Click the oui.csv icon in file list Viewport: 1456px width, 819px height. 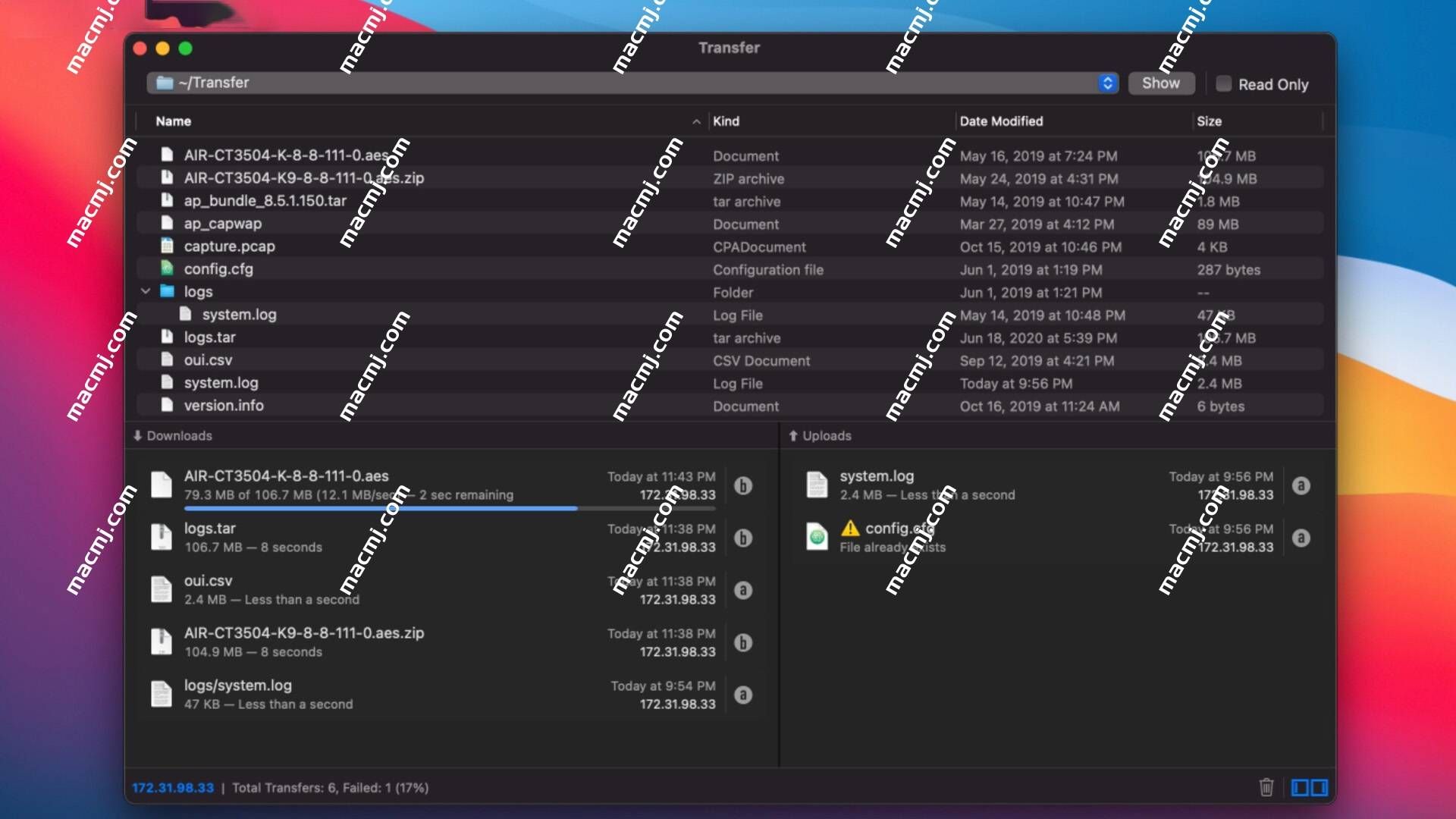tap(168, 359)
